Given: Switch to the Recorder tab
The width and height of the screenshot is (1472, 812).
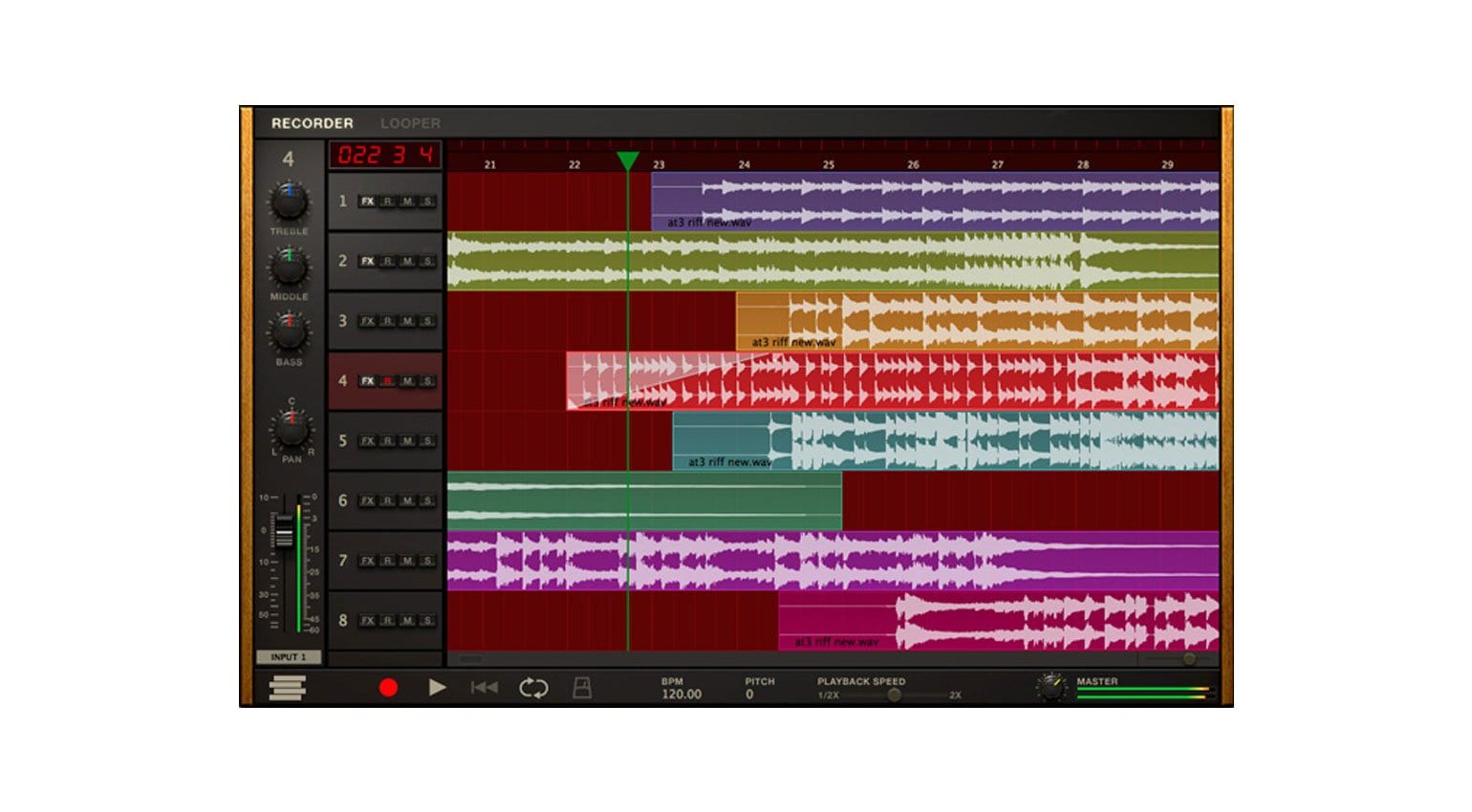Looking at the screenshot, I should click(313, 123).
